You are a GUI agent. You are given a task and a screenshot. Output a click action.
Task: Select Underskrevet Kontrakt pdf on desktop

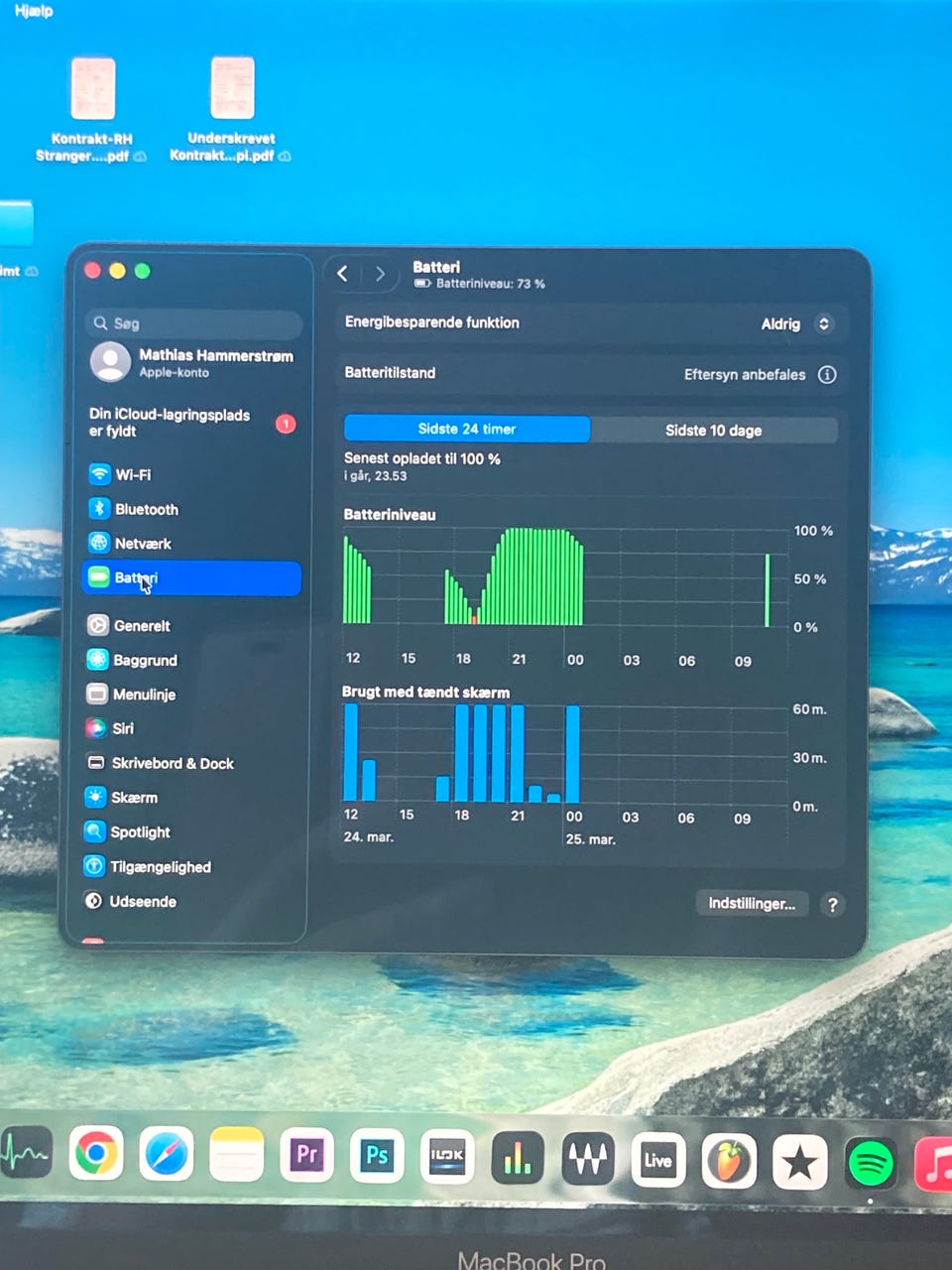231,109
